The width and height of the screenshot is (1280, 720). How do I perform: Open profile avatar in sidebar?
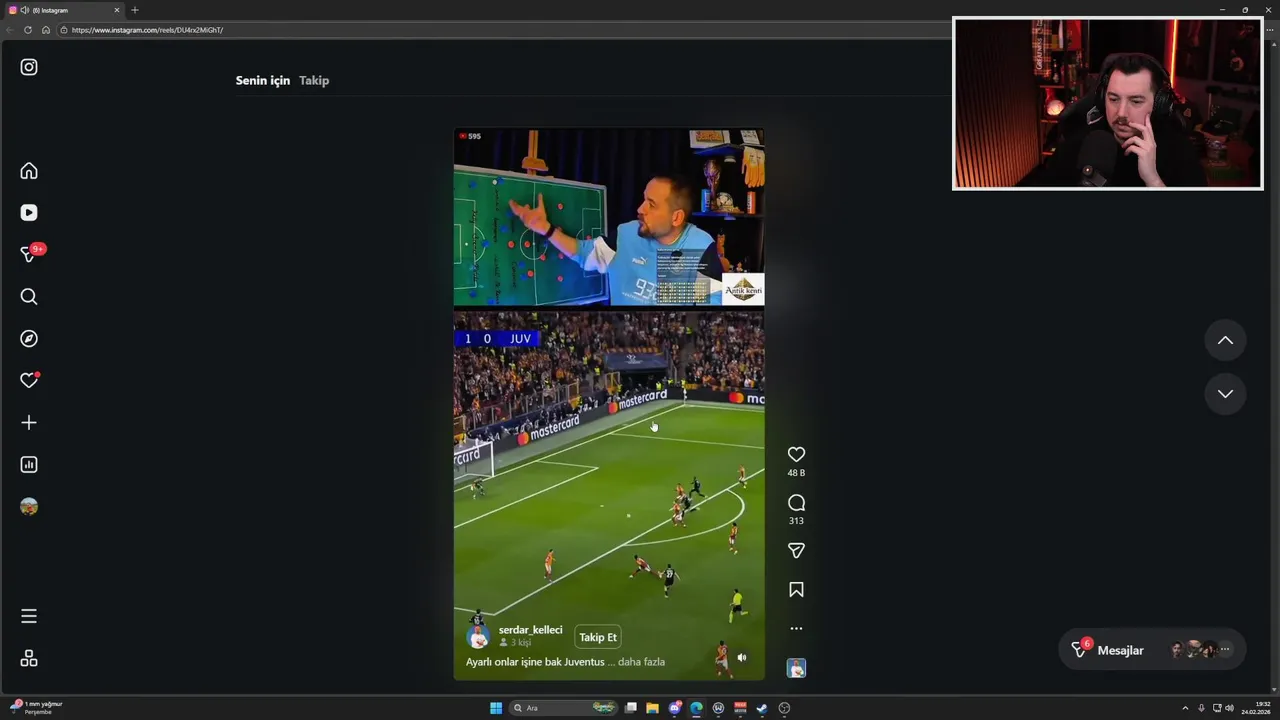(x=29, y=507)
